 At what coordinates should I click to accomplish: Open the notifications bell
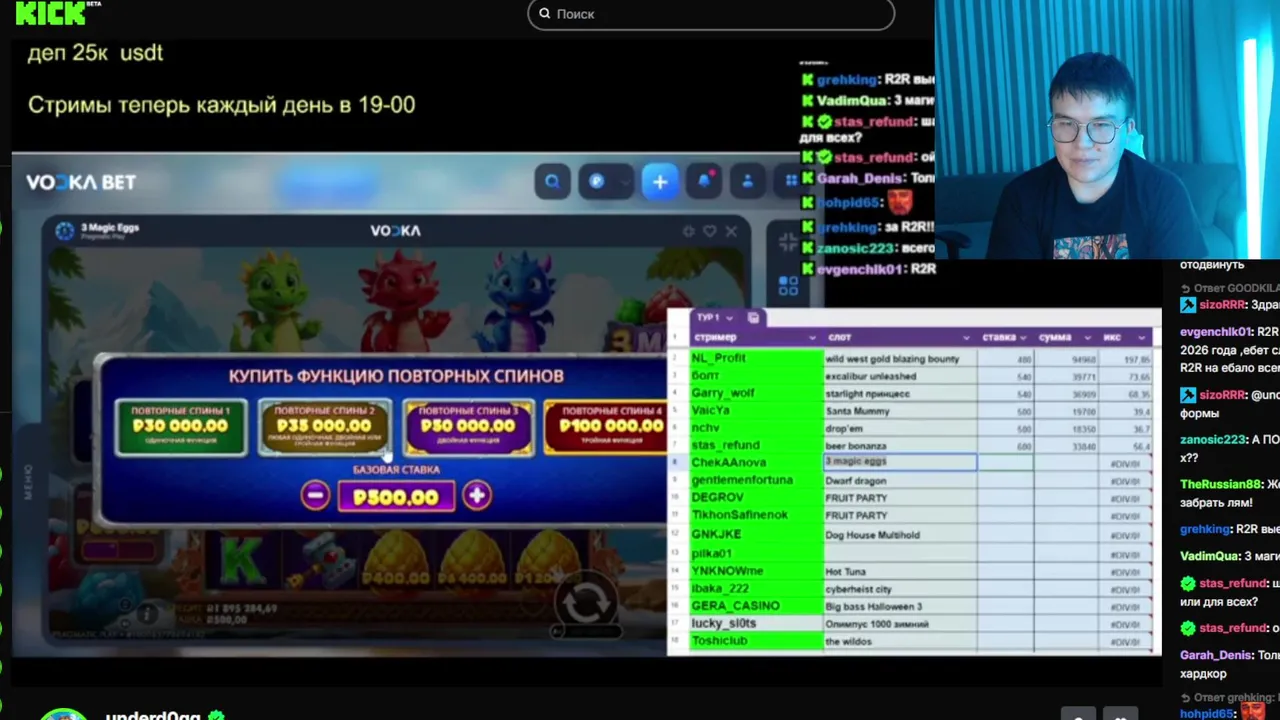pyautogui.click(x=704, y=181)
